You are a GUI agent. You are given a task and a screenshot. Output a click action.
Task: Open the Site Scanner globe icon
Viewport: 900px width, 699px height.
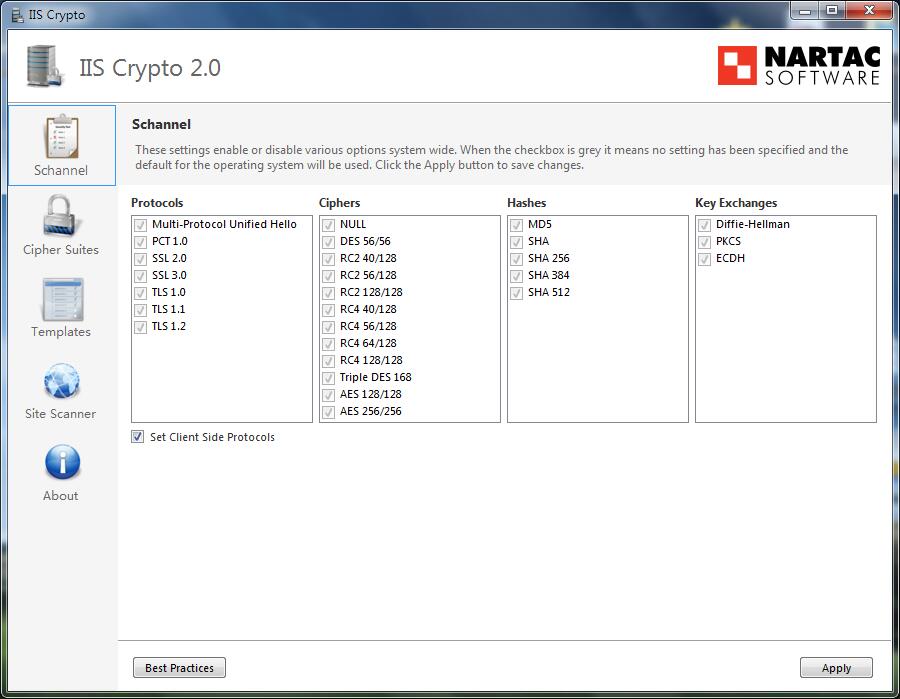[61, 381]
